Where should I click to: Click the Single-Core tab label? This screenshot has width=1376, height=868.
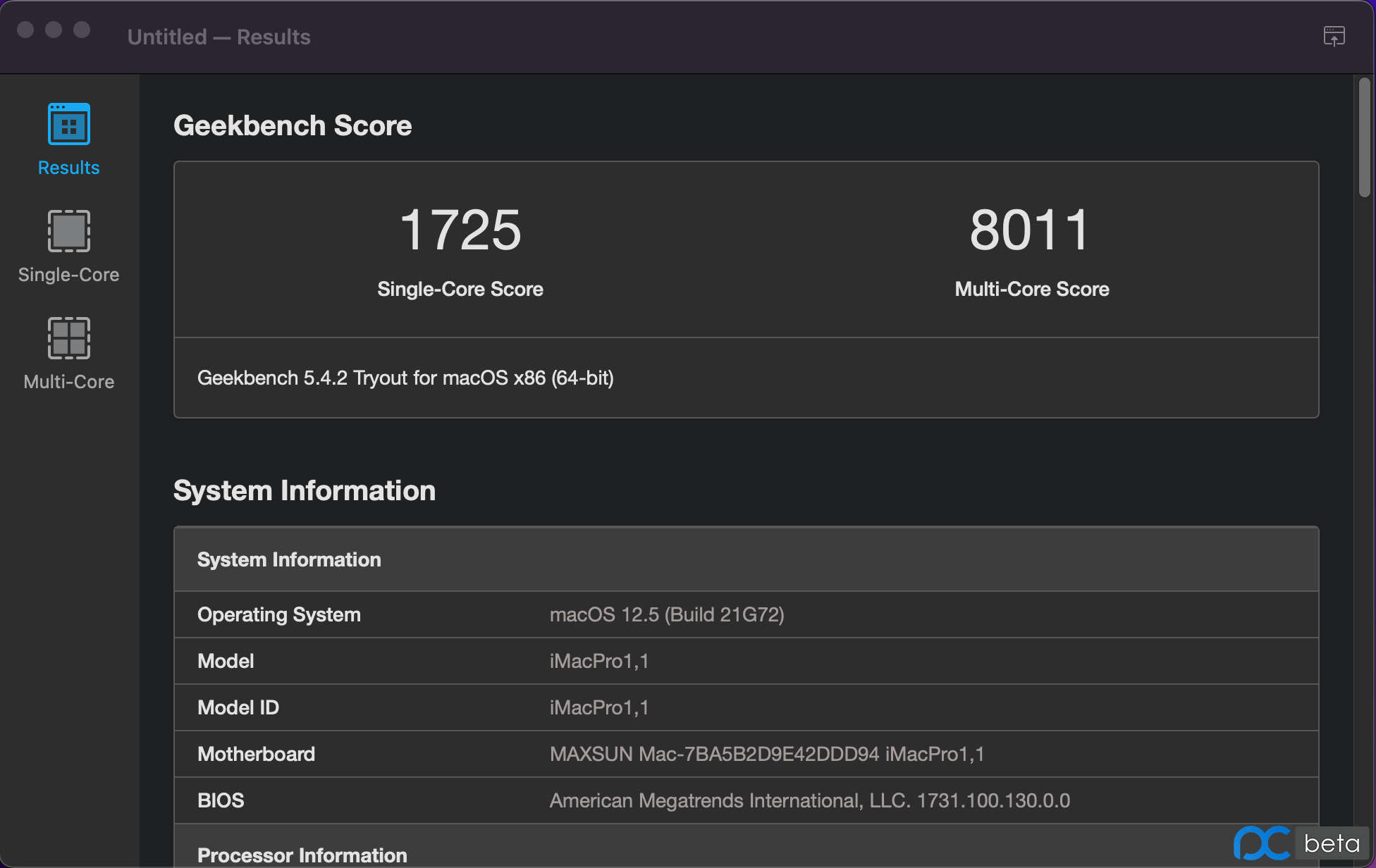pos(68,275)
